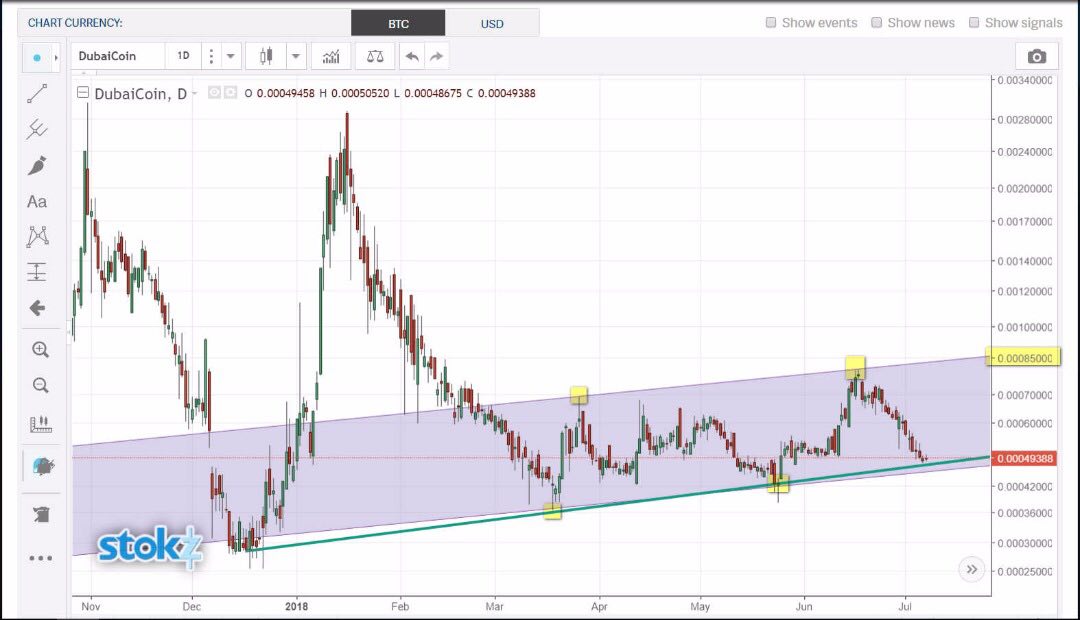Click the left arrow back icon in sidebar

[x=37, y=307]
